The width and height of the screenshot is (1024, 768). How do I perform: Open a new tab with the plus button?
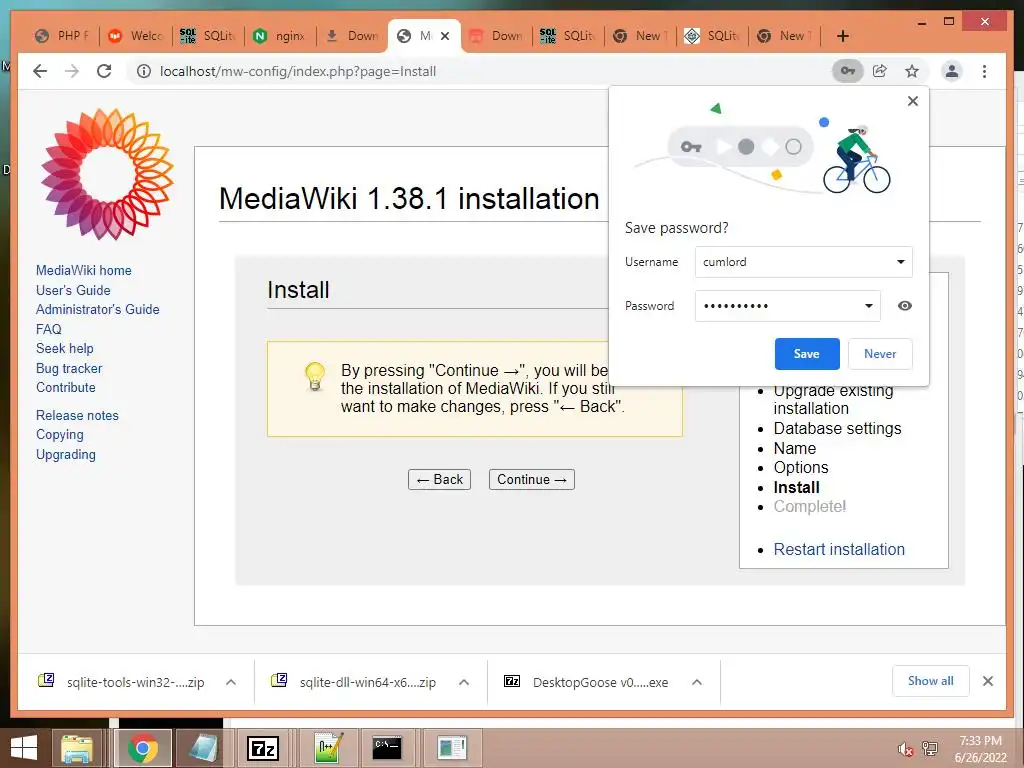click(842, 36)
